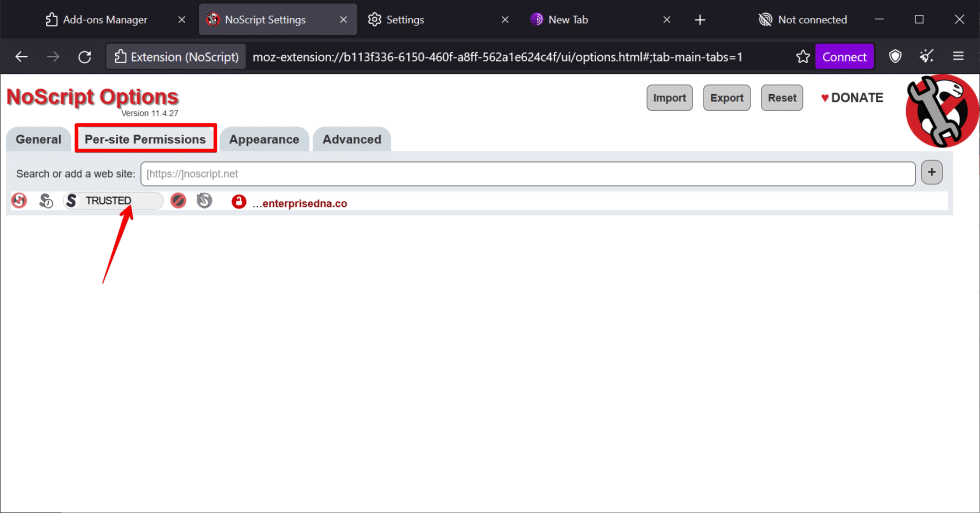Open a new tab with plus icon
Image resolution: width=980 pixels, height=513 pixels.
pos(700,20)
